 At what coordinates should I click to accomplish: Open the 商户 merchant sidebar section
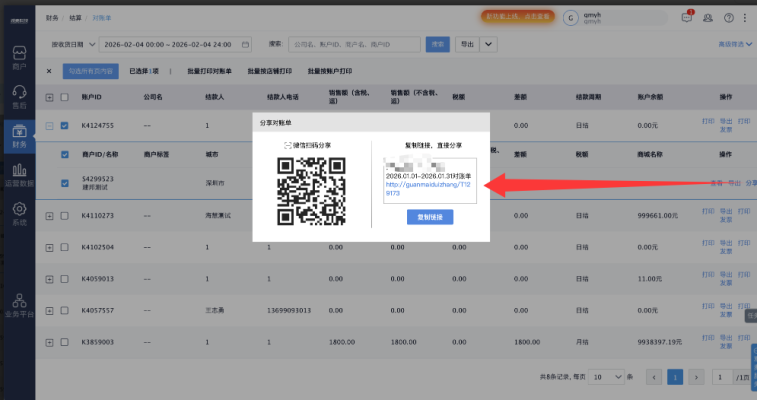[x=19, y=57]
